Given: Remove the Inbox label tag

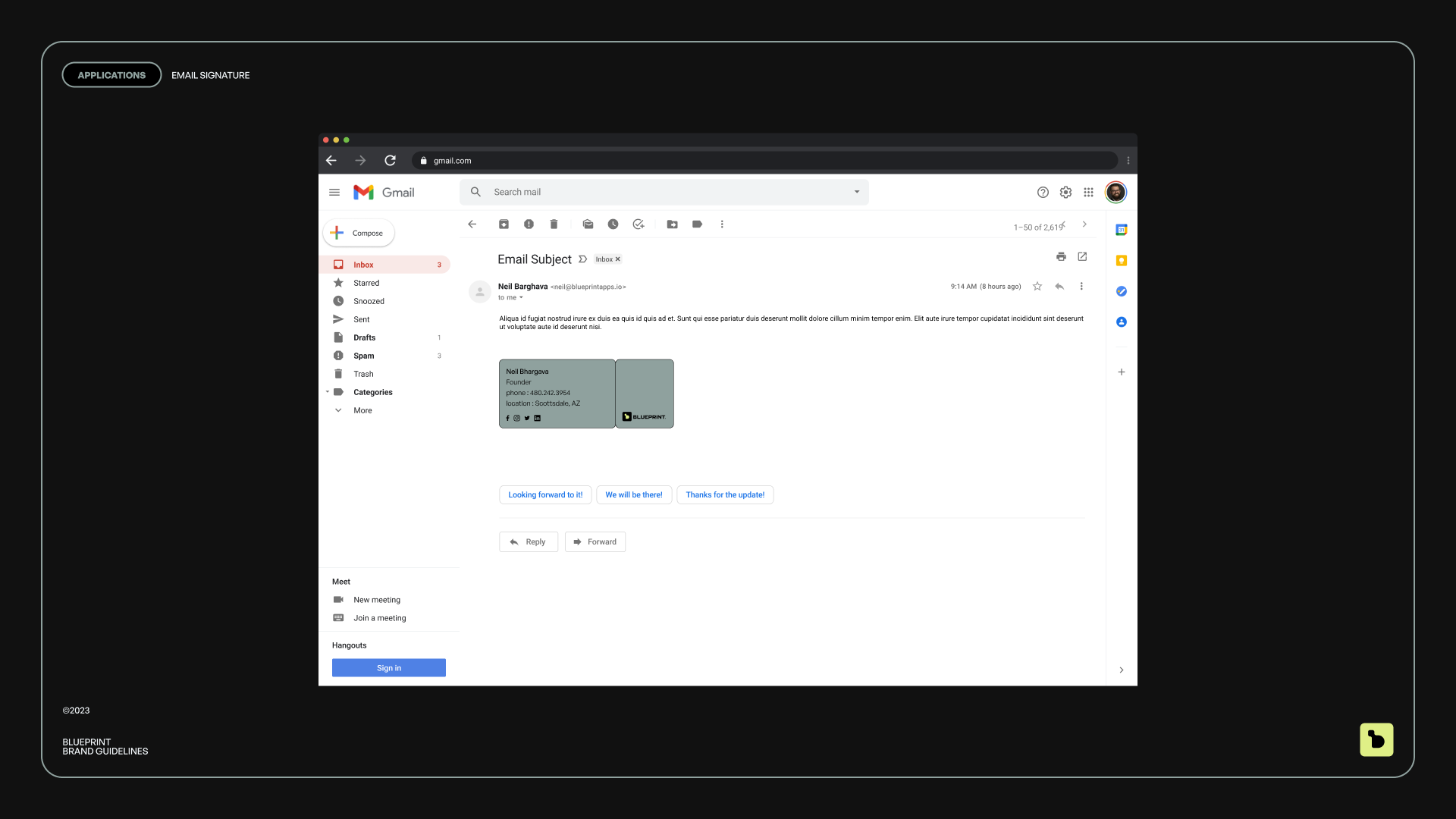Looking at the screenshot, I should pos(617,259).
